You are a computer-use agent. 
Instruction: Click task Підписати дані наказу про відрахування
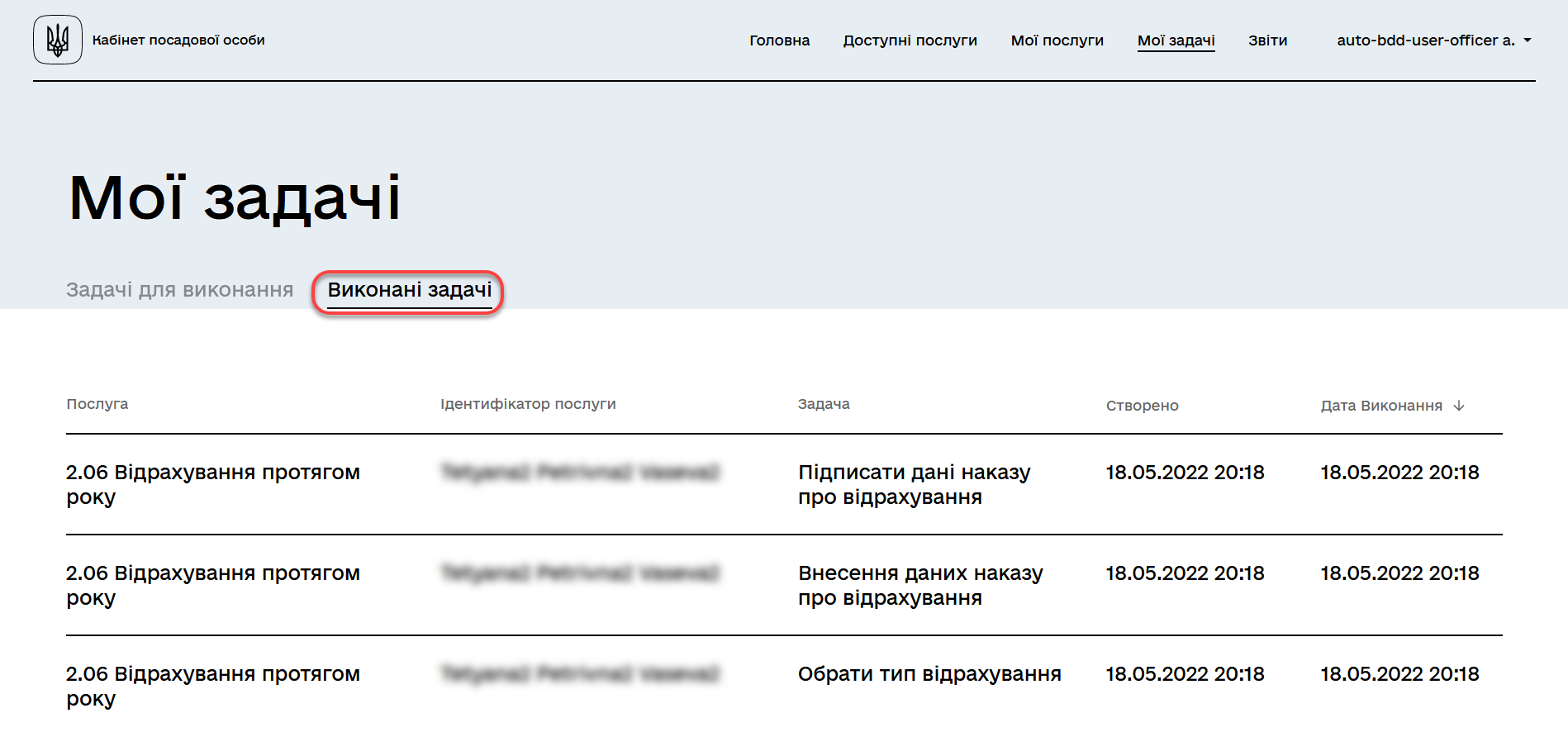[x=914, y=485]
